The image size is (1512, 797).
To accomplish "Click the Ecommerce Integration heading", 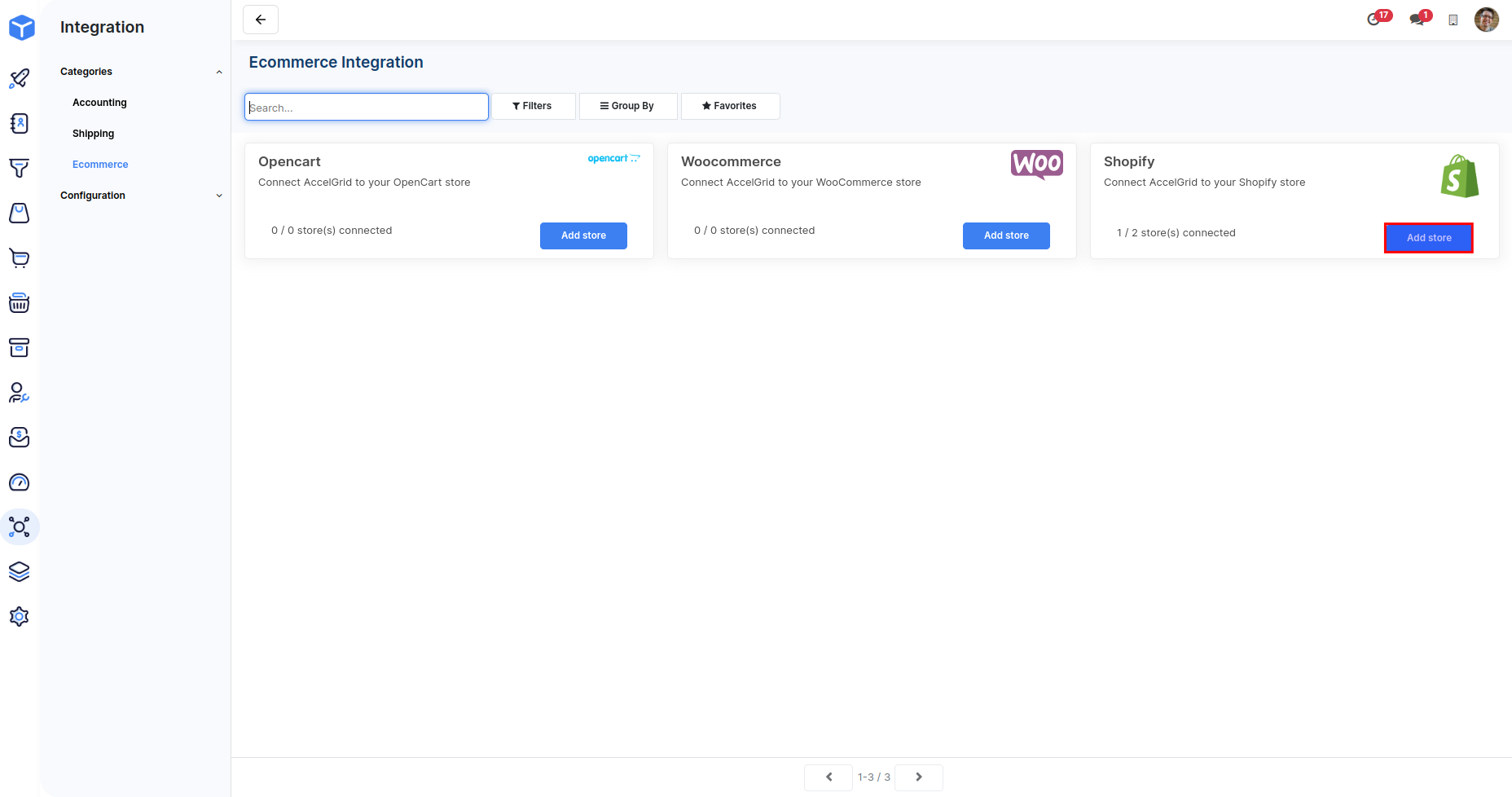I will (x=336, y=62).
